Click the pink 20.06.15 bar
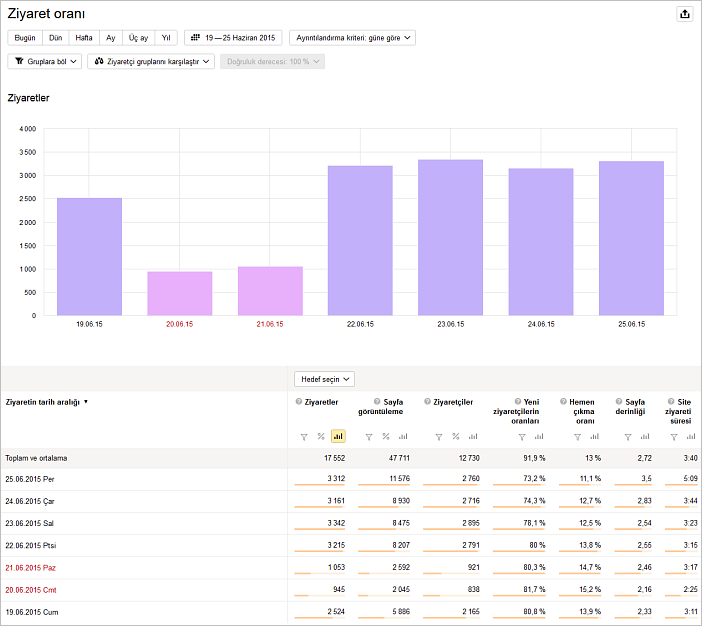This screenshot has height=626, width=702. (x=180, y=293)
